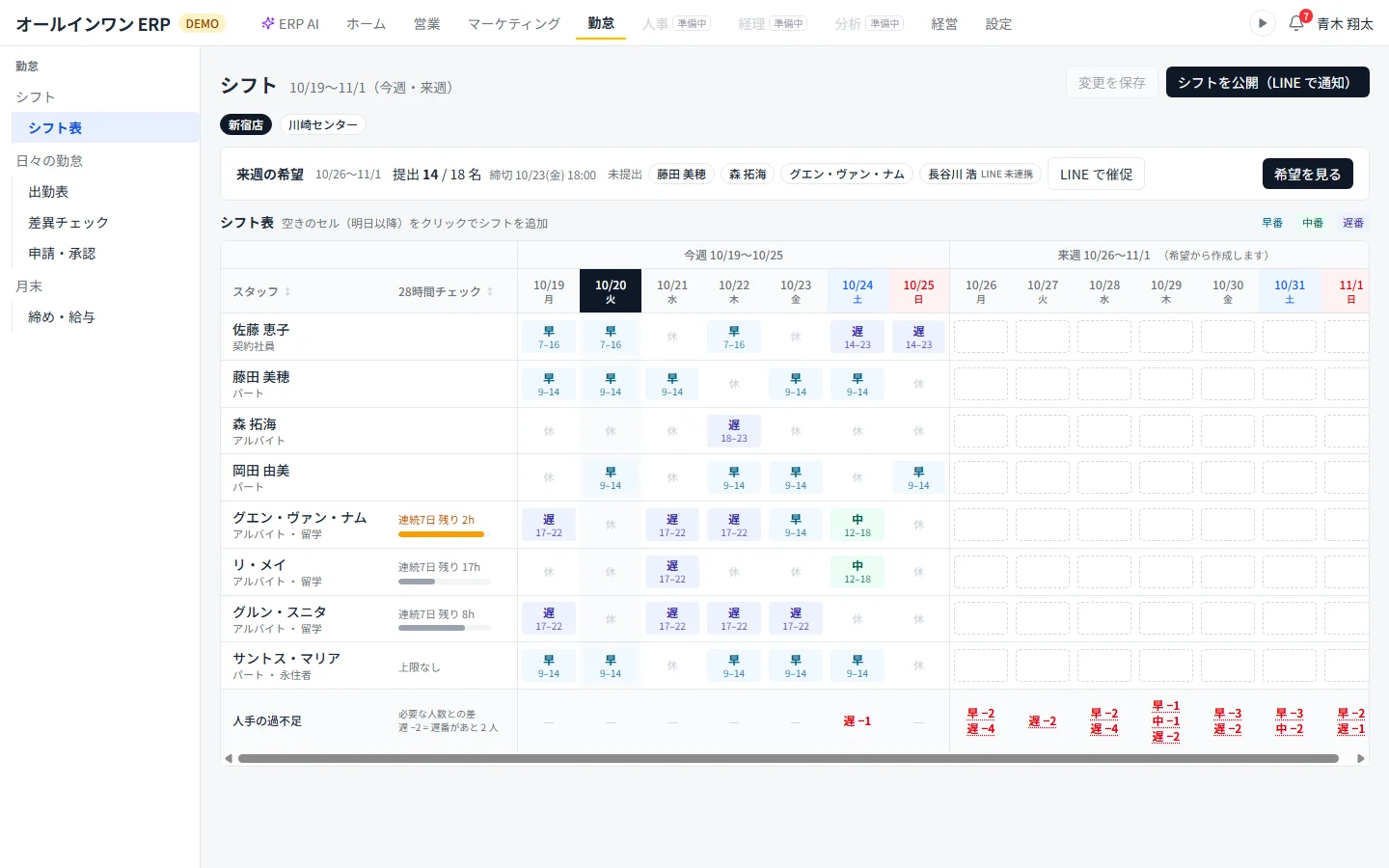Add shift for 佐藤 恵子 on 10/26

point(981,337)
